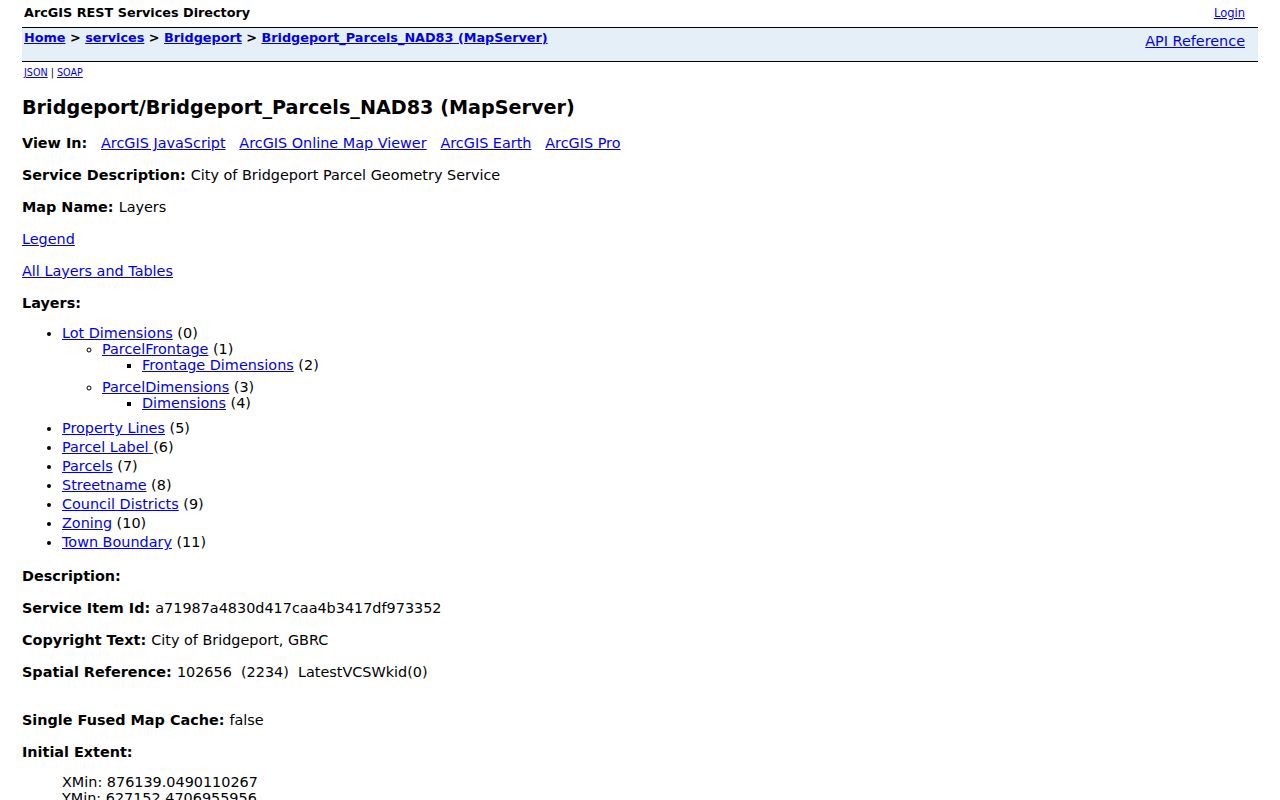
Task: Open the Bridgeport folder breadcrumb
Action: click(x=203, y=38)
